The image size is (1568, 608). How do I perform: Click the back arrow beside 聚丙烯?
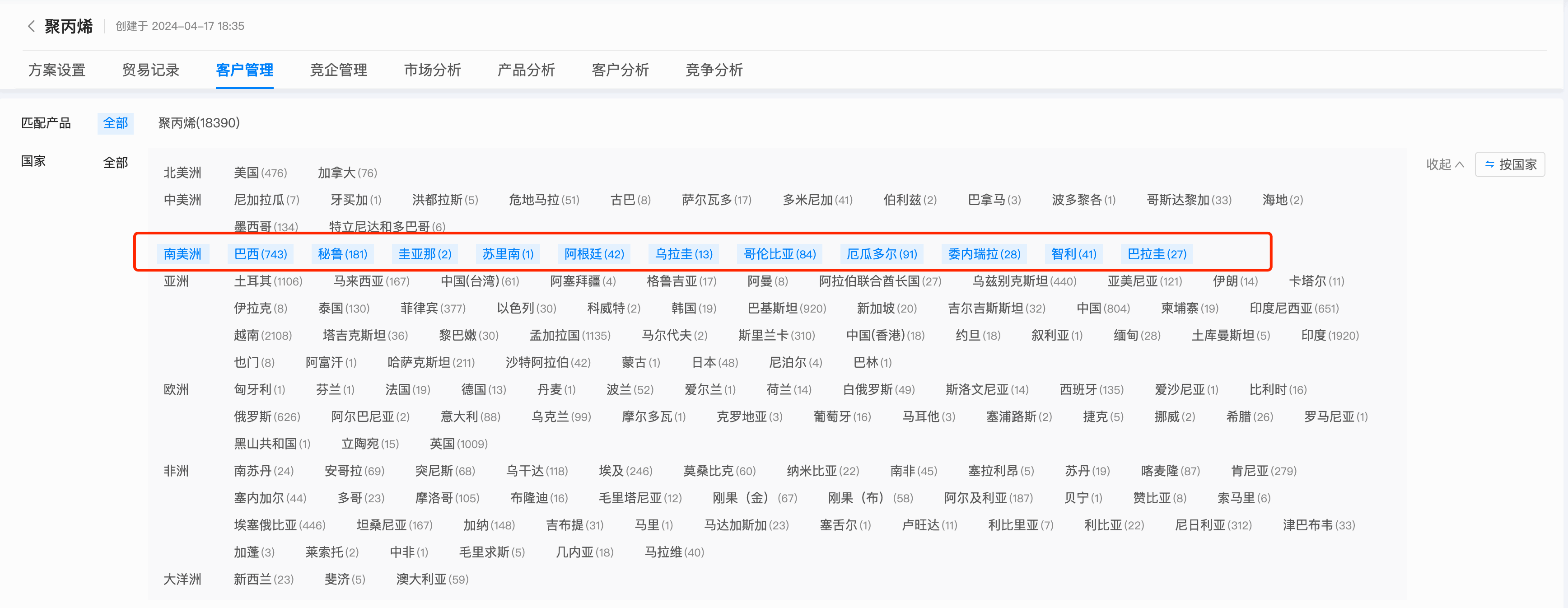tap(31, 26)
